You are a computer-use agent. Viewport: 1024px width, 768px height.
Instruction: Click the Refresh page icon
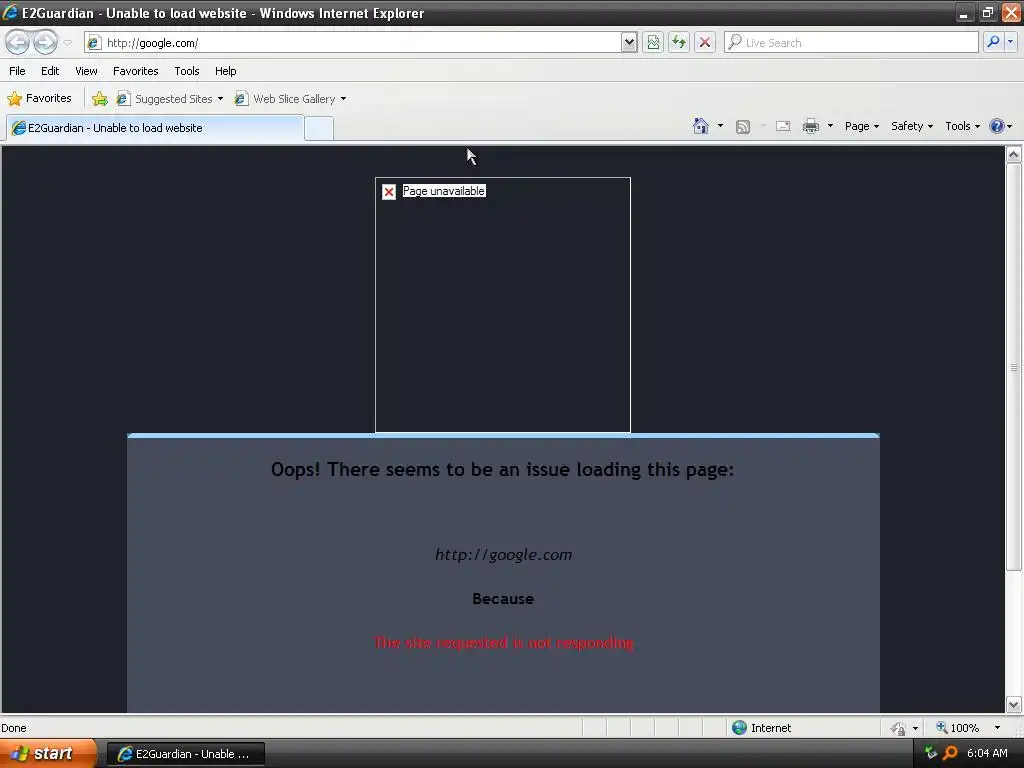[x=679, y=42]
